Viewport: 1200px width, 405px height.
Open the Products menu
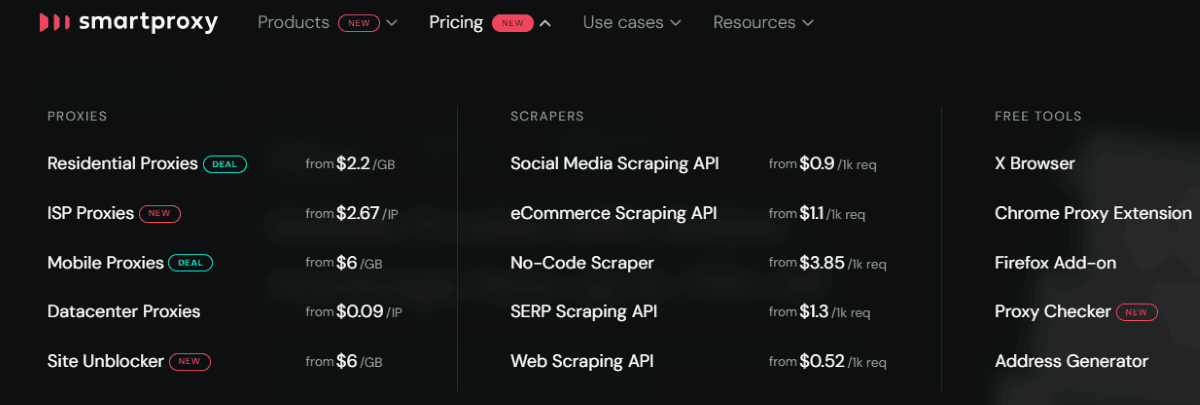(x=293, y=22)
